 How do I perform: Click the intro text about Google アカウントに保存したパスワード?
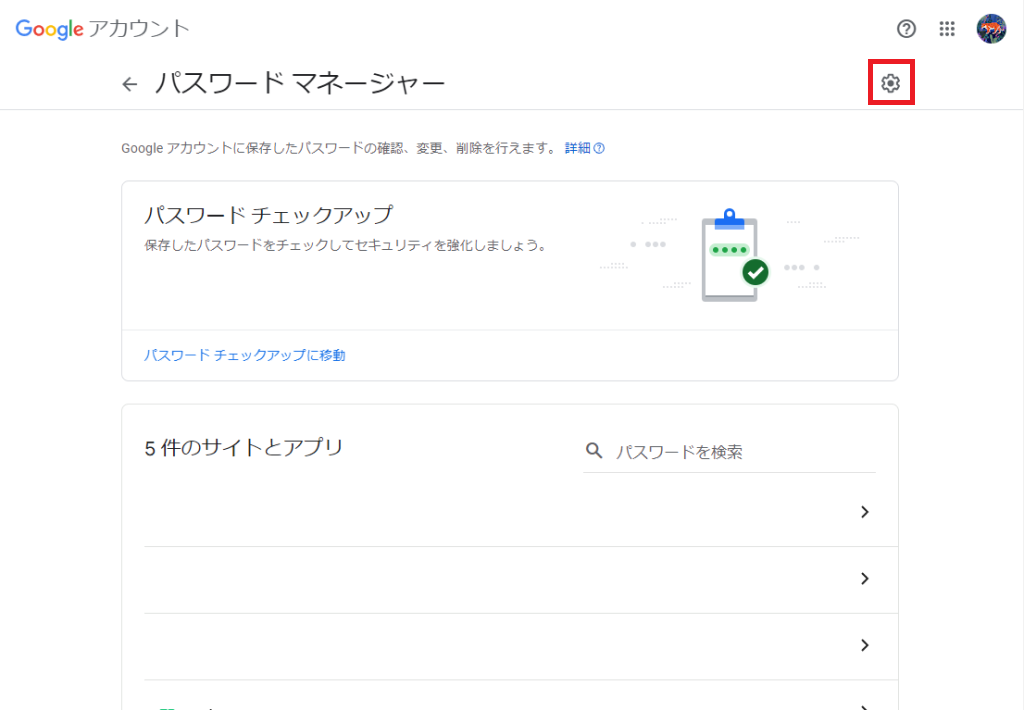point(338,148)
